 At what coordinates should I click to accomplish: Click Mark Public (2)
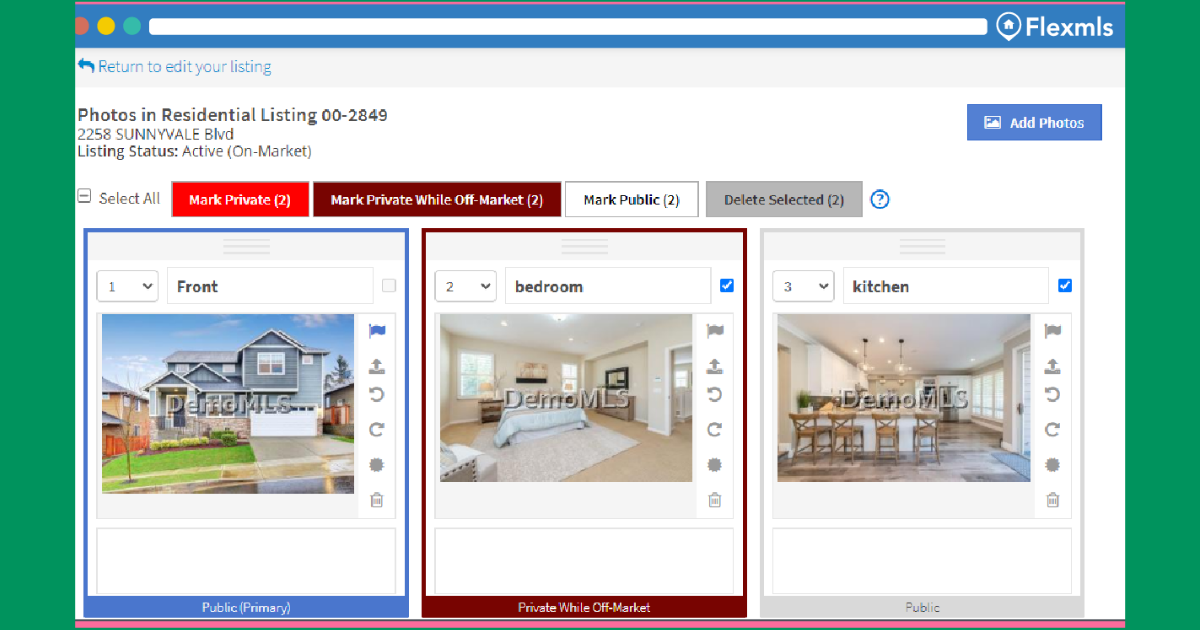[x=631, y=199]
